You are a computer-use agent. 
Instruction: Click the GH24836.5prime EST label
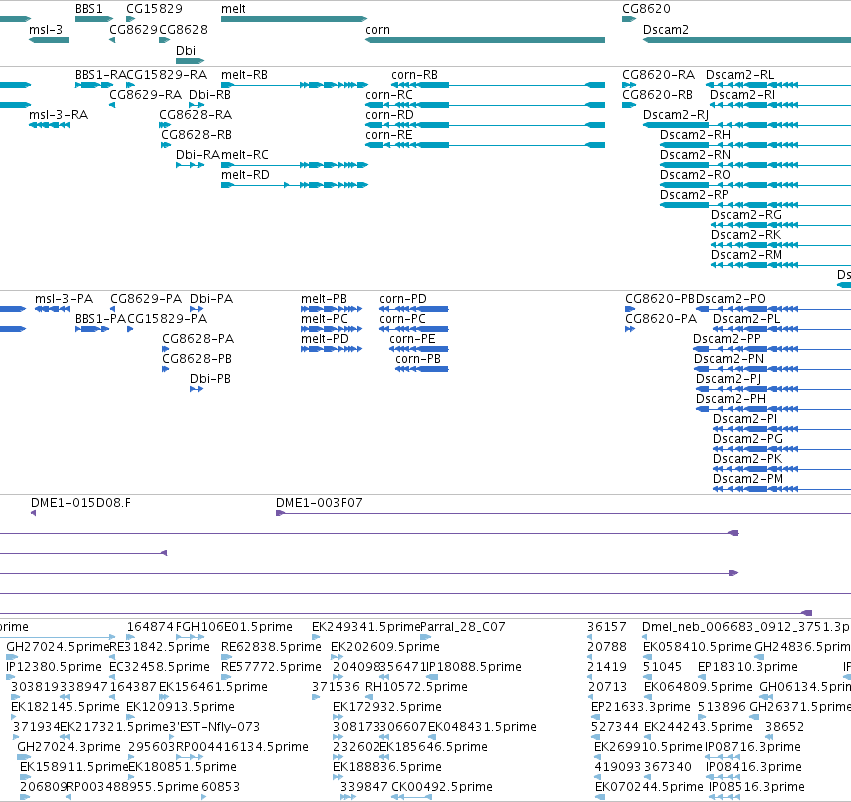802,647
